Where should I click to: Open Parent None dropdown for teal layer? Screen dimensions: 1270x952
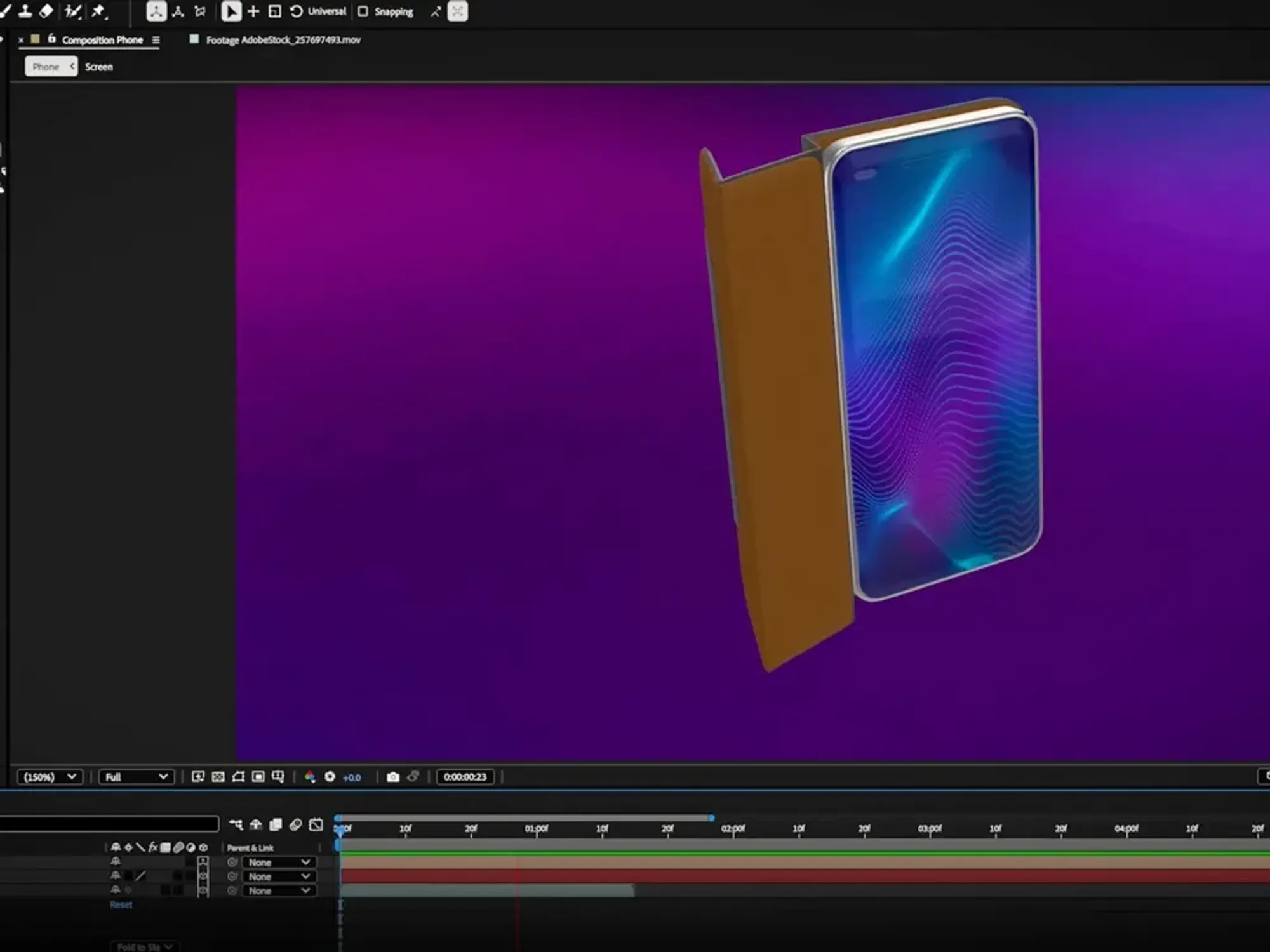tap(279, 890)
